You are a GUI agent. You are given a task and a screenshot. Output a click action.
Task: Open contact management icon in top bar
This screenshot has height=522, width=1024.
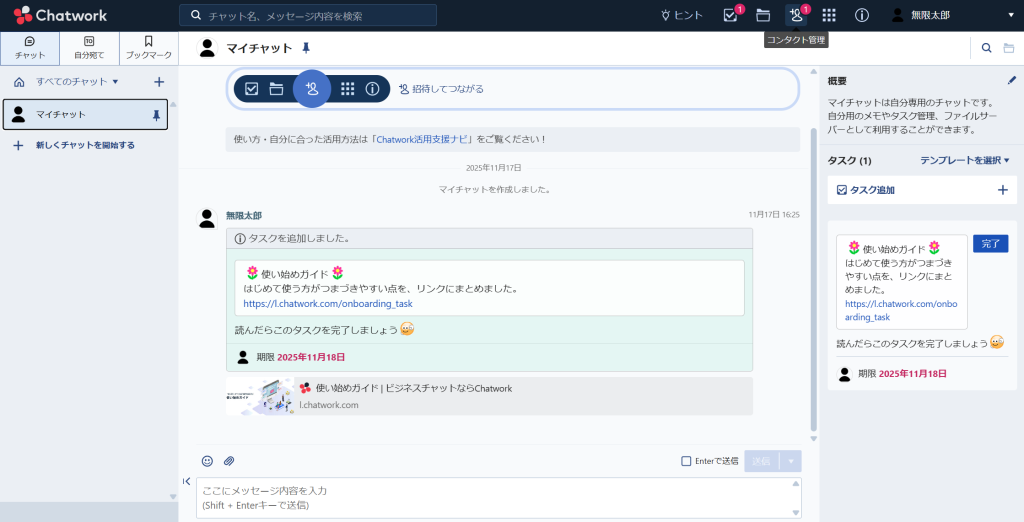[x=796, y=15]
